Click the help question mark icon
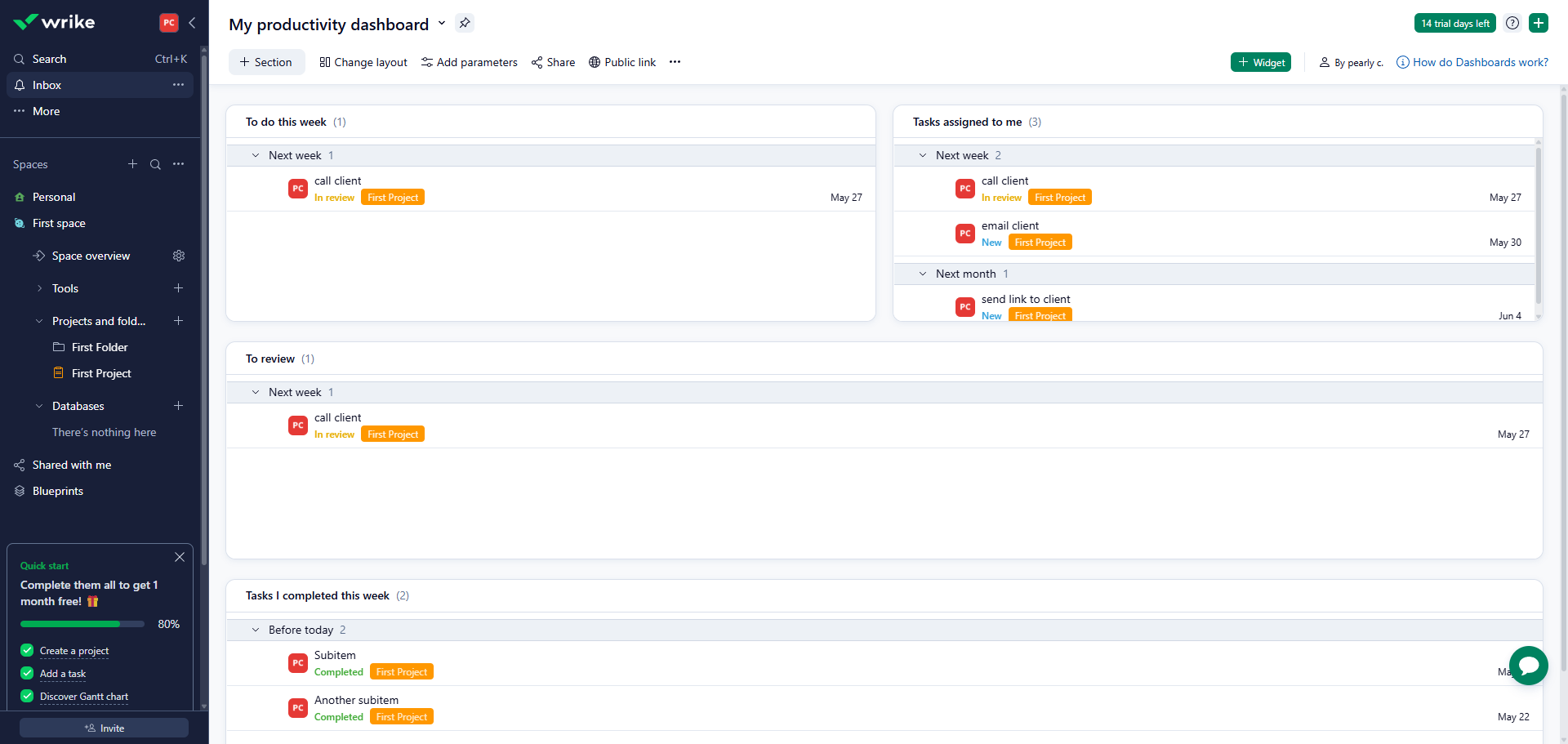1568x744 pixels. [1512, 23]
